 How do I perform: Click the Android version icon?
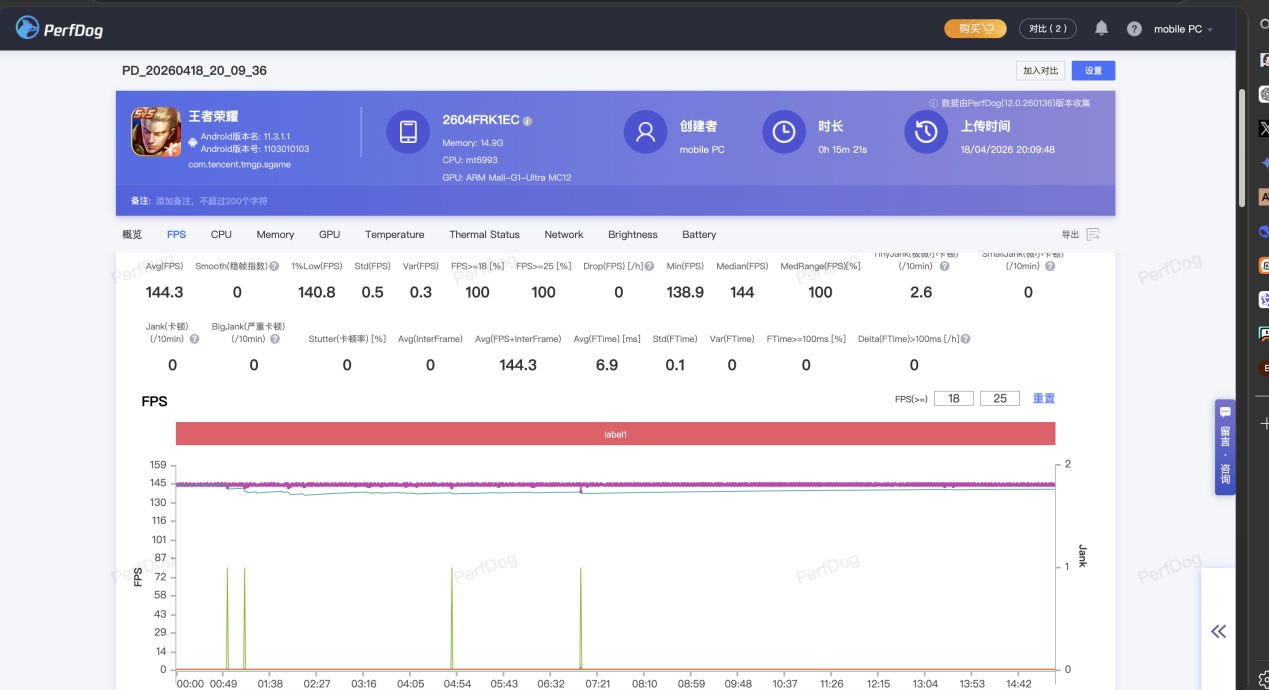coord(193,142)
